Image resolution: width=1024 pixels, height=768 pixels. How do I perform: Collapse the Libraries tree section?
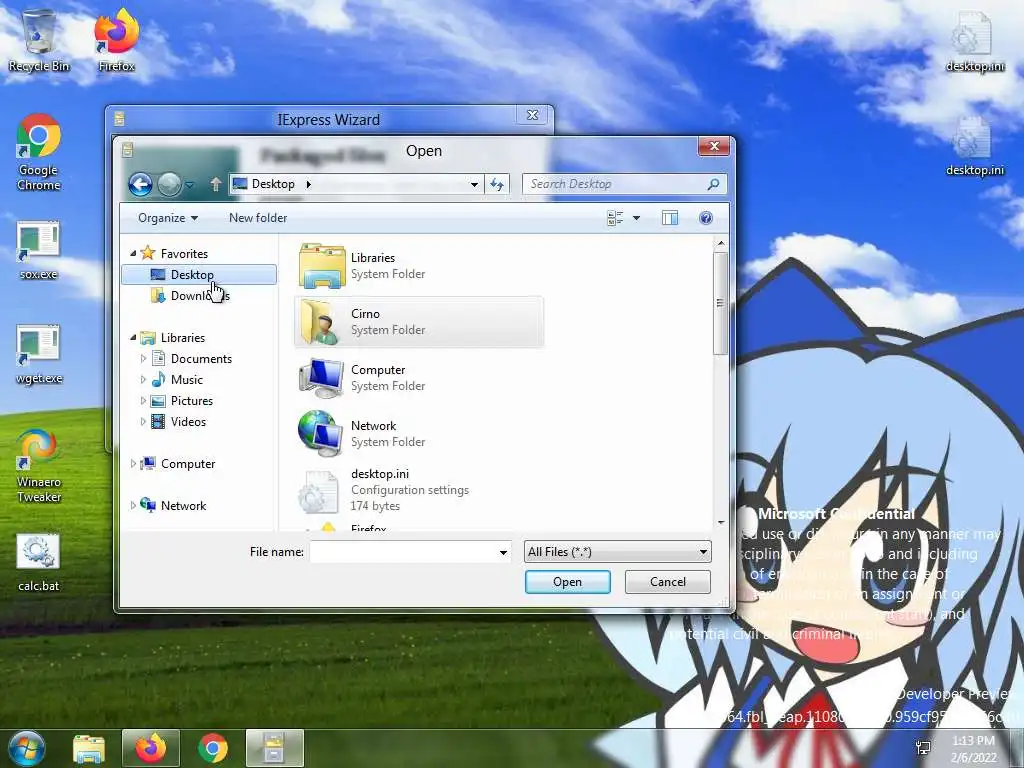tap(133, 338)
